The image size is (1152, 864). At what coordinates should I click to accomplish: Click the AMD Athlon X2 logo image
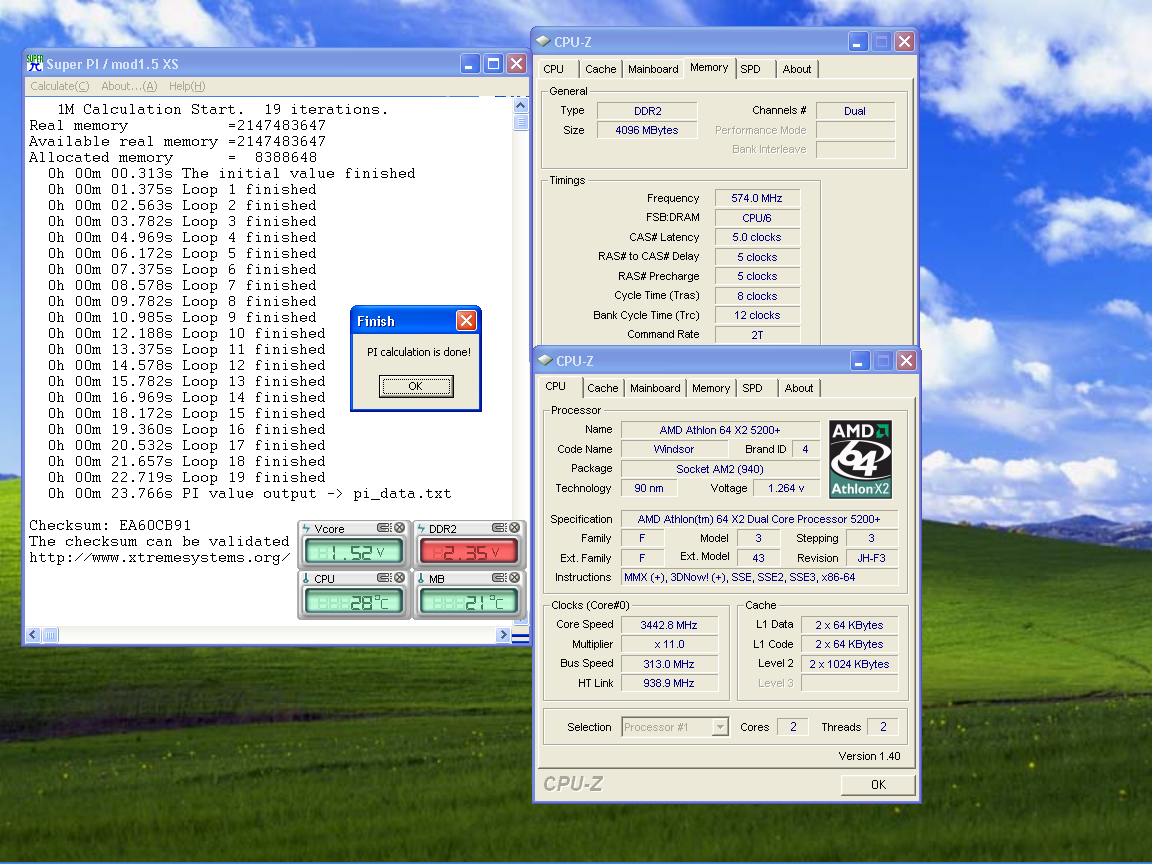tap(860, 460)
